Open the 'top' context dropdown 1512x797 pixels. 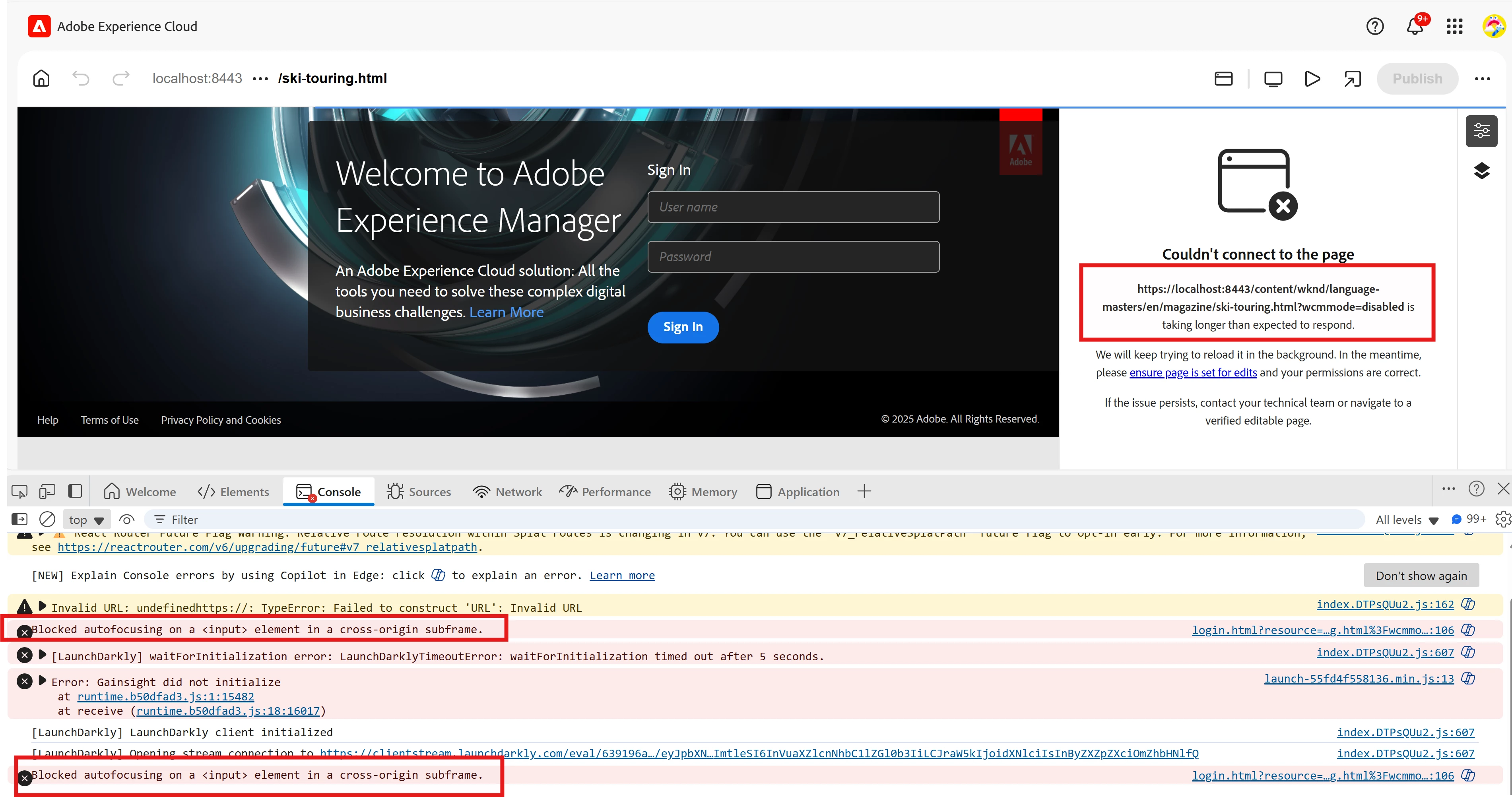tap(86, 520)
